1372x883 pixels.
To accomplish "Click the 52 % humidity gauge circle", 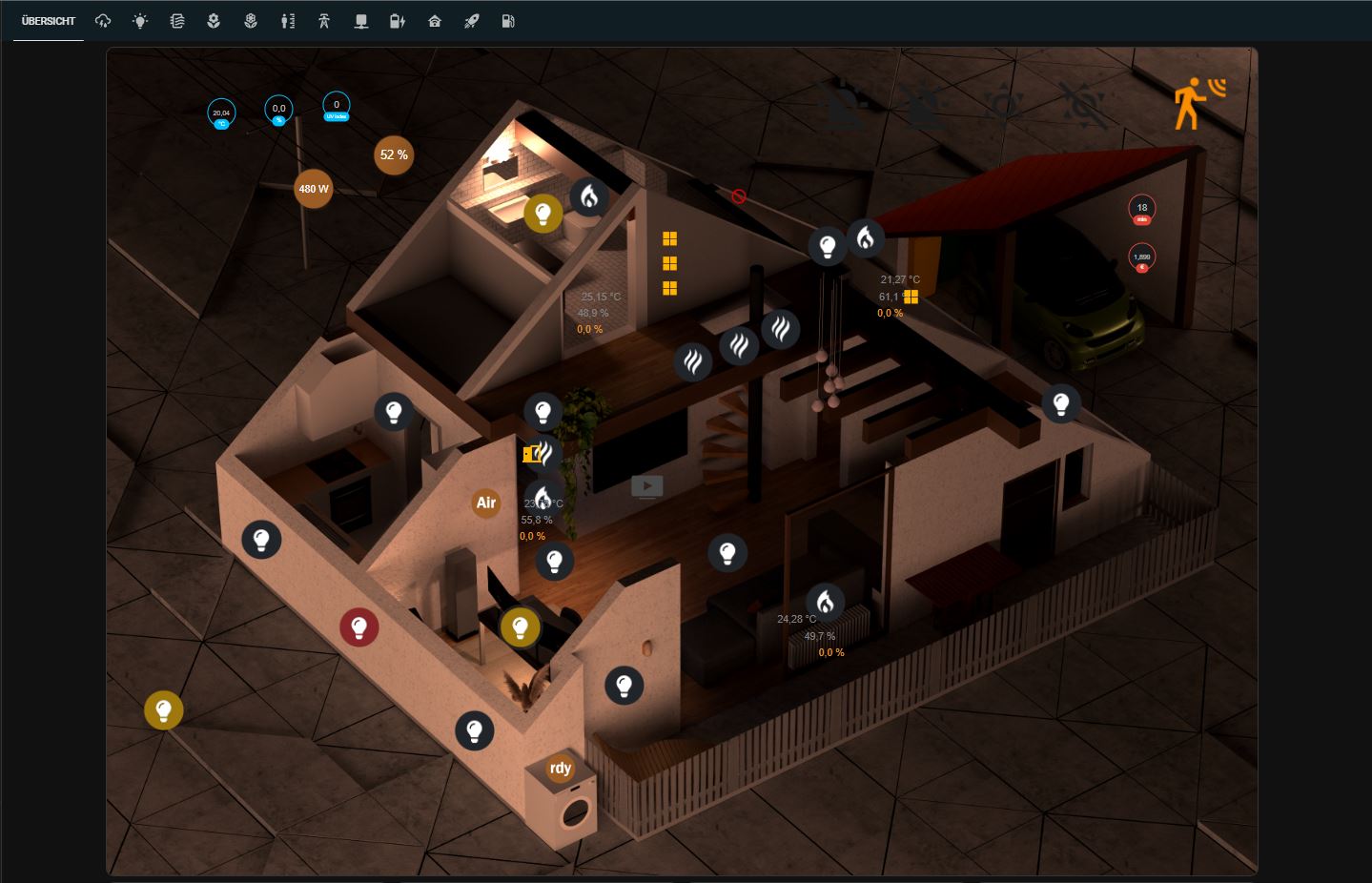I will coord(393,154).
